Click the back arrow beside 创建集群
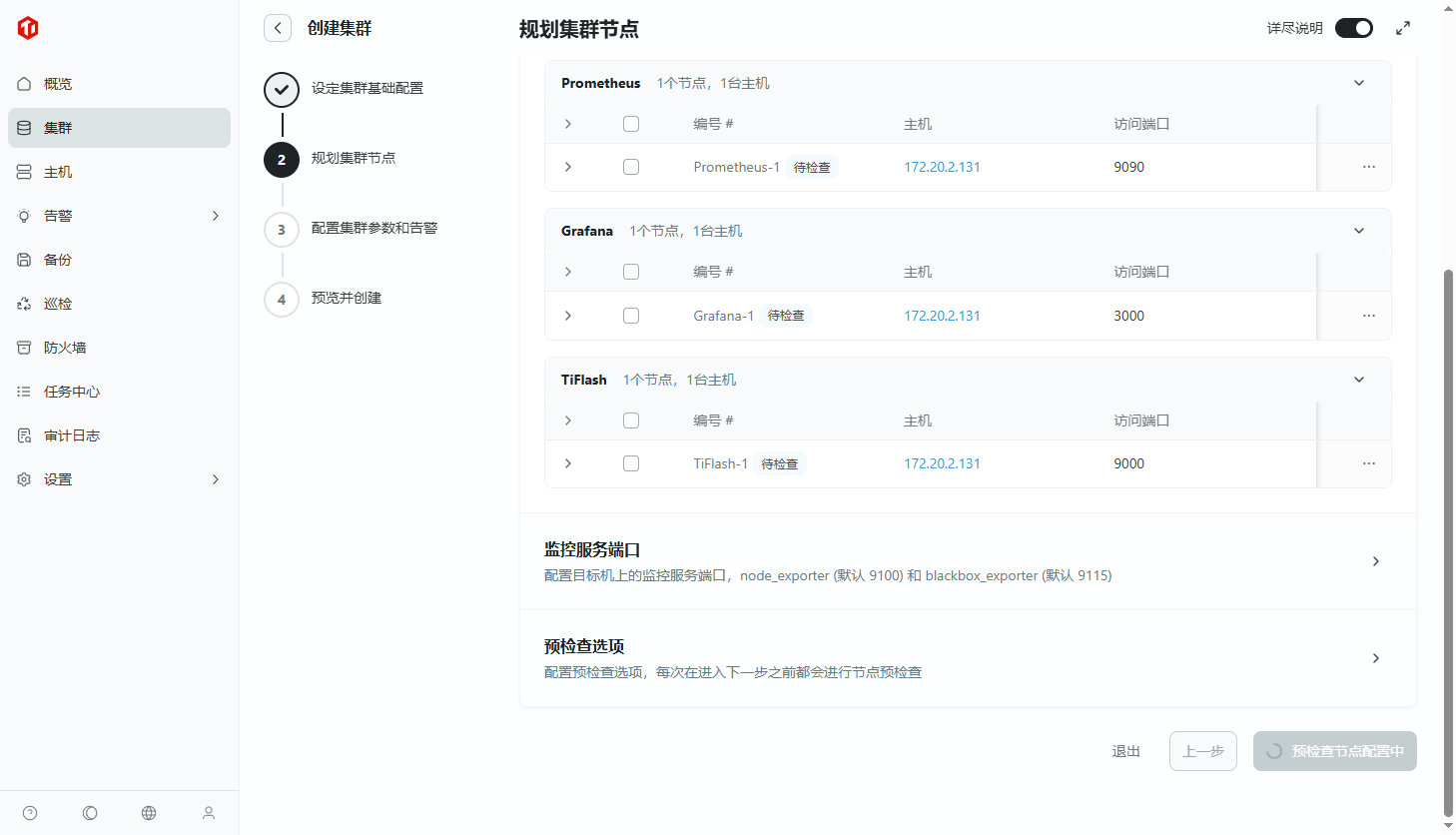The image size is (1456, 835). pyautogui.click(x=278, y=28)
